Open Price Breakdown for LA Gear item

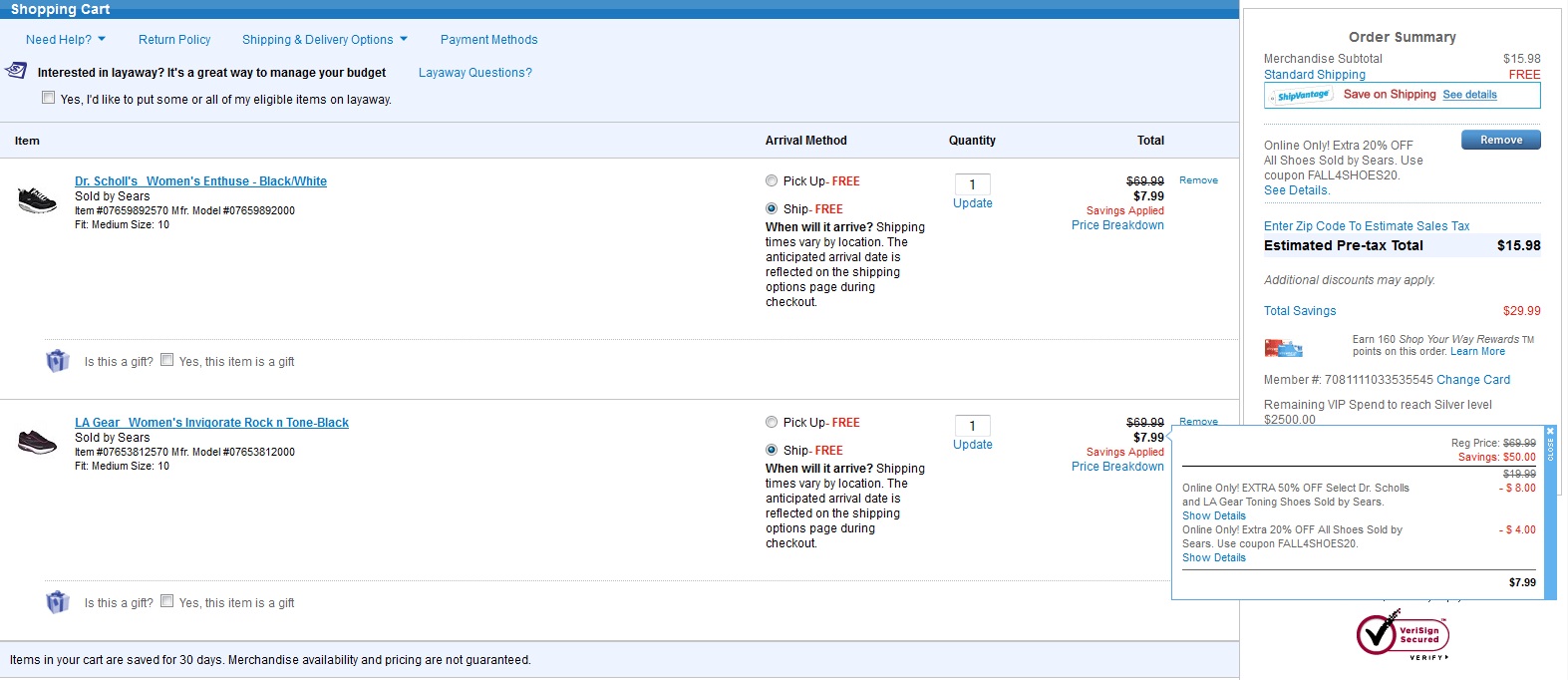(1117, 467)
